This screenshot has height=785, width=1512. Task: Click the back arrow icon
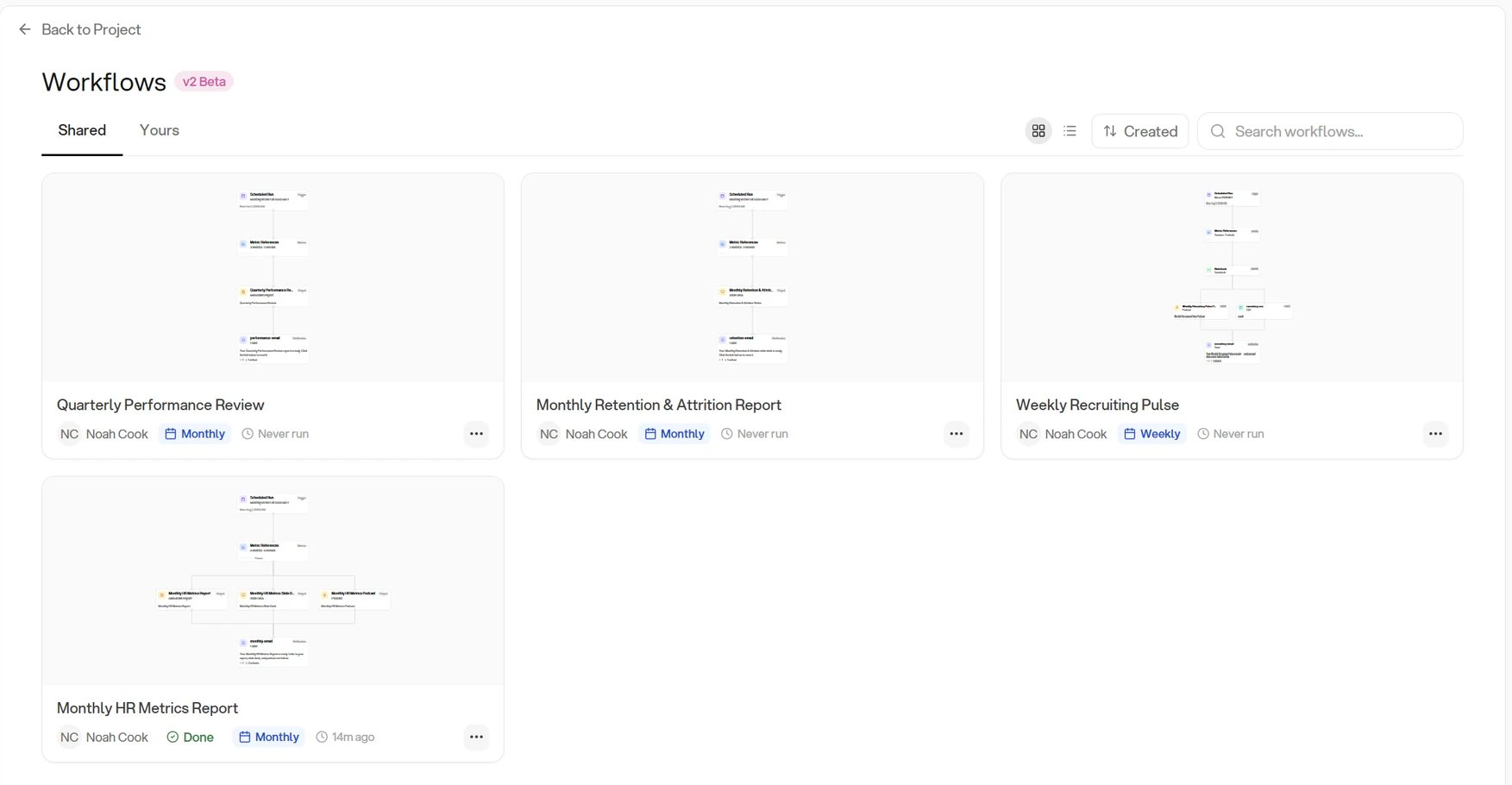coord(24,29)
